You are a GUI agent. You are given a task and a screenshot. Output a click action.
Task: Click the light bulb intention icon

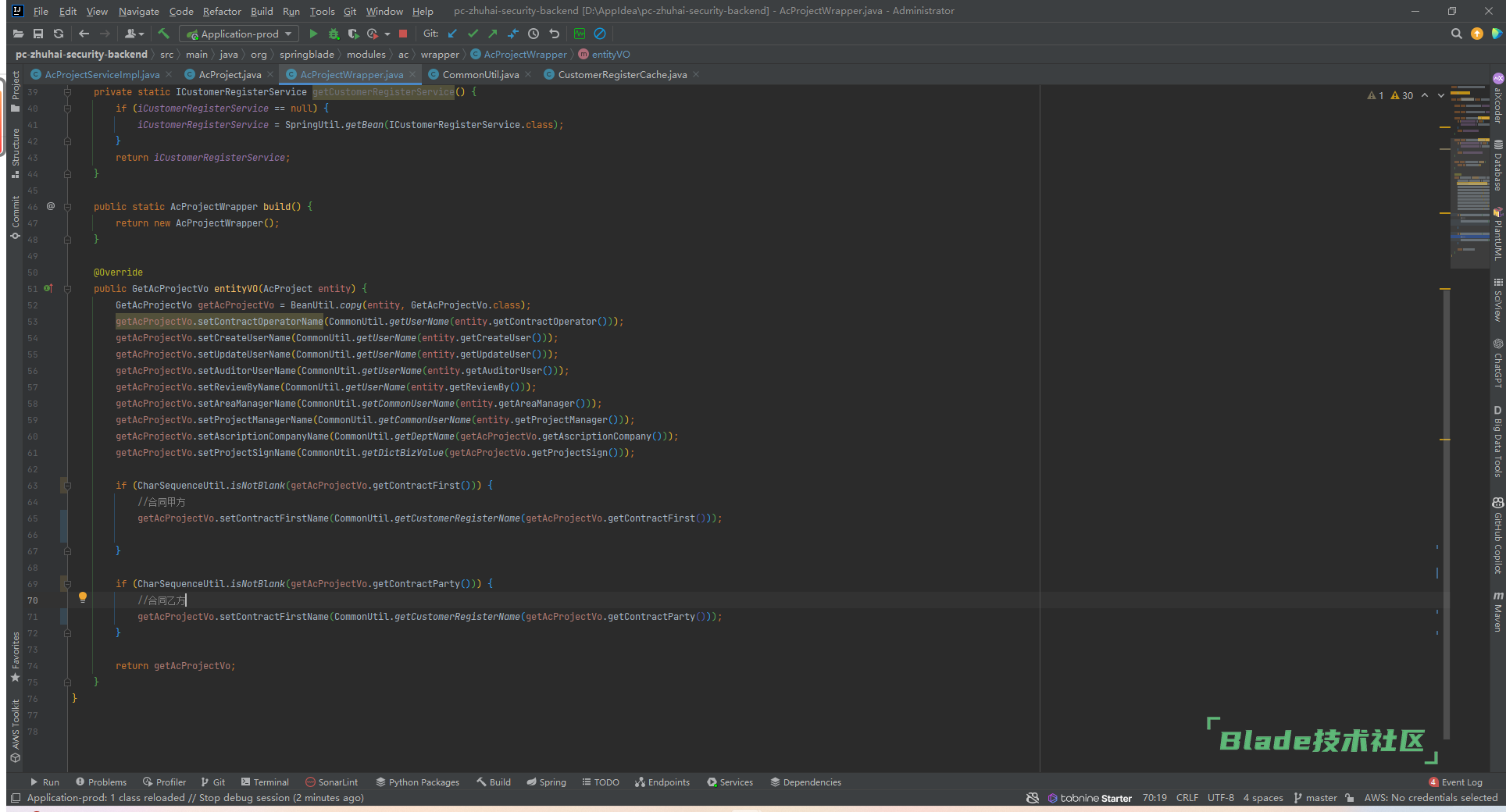(x=82, y=597)
